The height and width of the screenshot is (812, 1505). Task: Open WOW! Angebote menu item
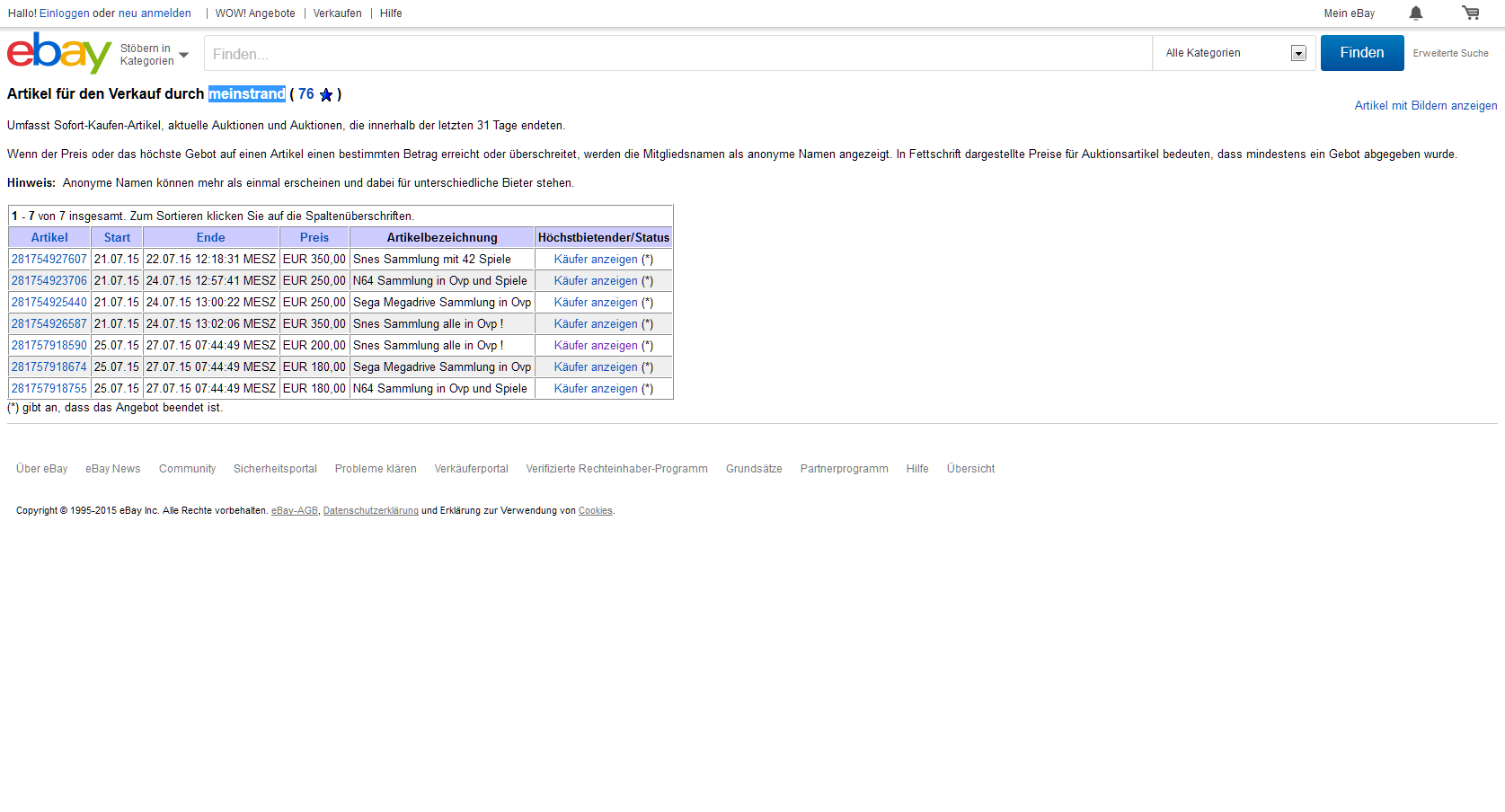(x=255, y=13)
